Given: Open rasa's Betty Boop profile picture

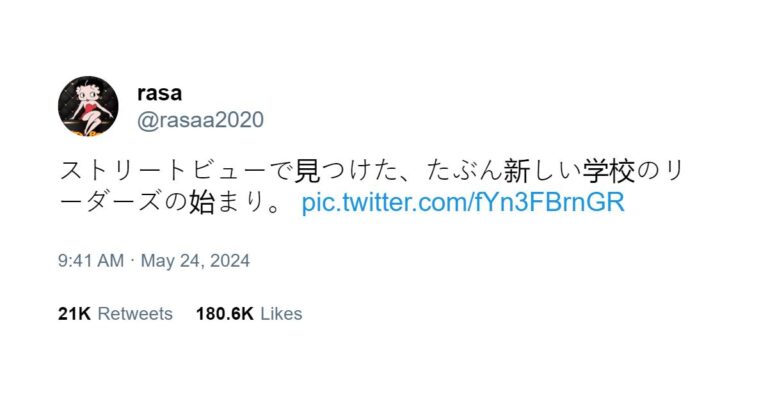Looking at the screenshot, I should click(x=88, y=106).
